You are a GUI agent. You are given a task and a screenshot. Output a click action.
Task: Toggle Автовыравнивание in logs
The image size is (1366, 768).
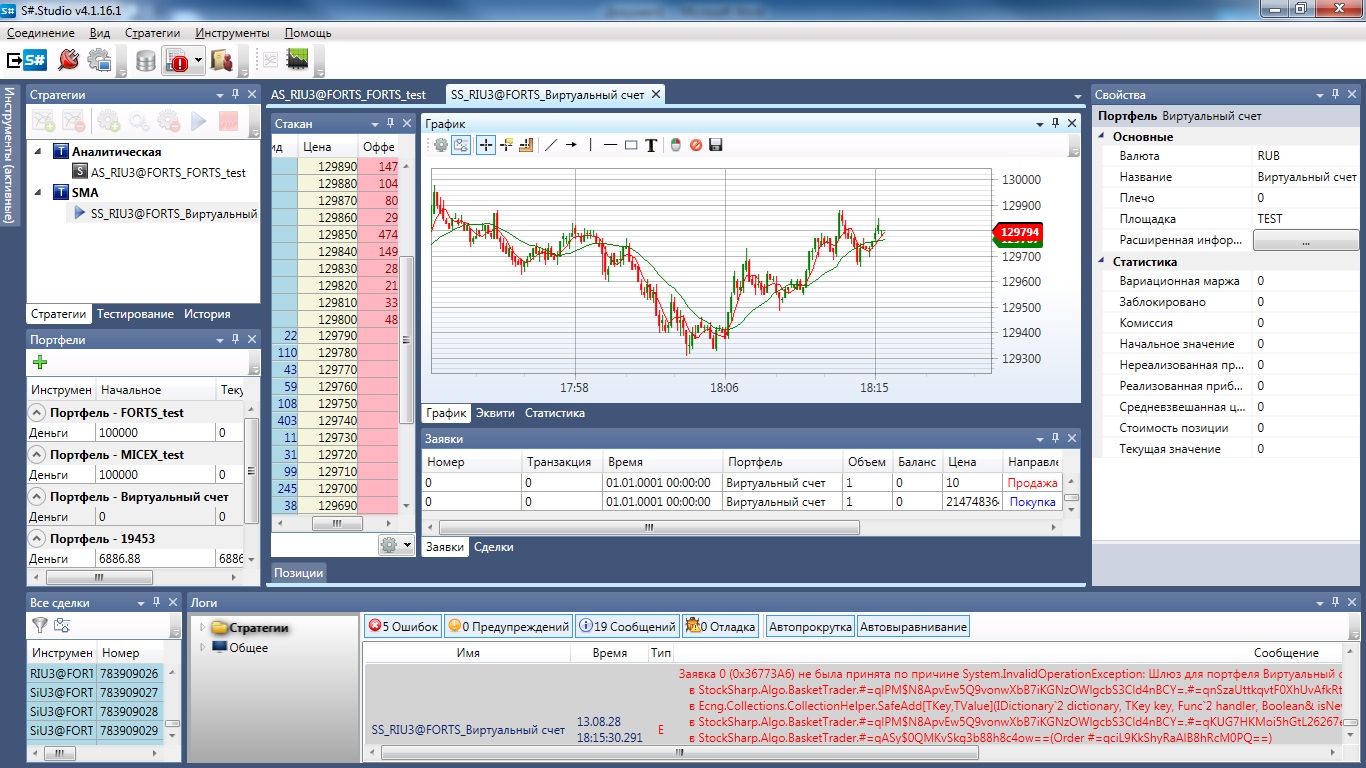click(x=913, y=627)
